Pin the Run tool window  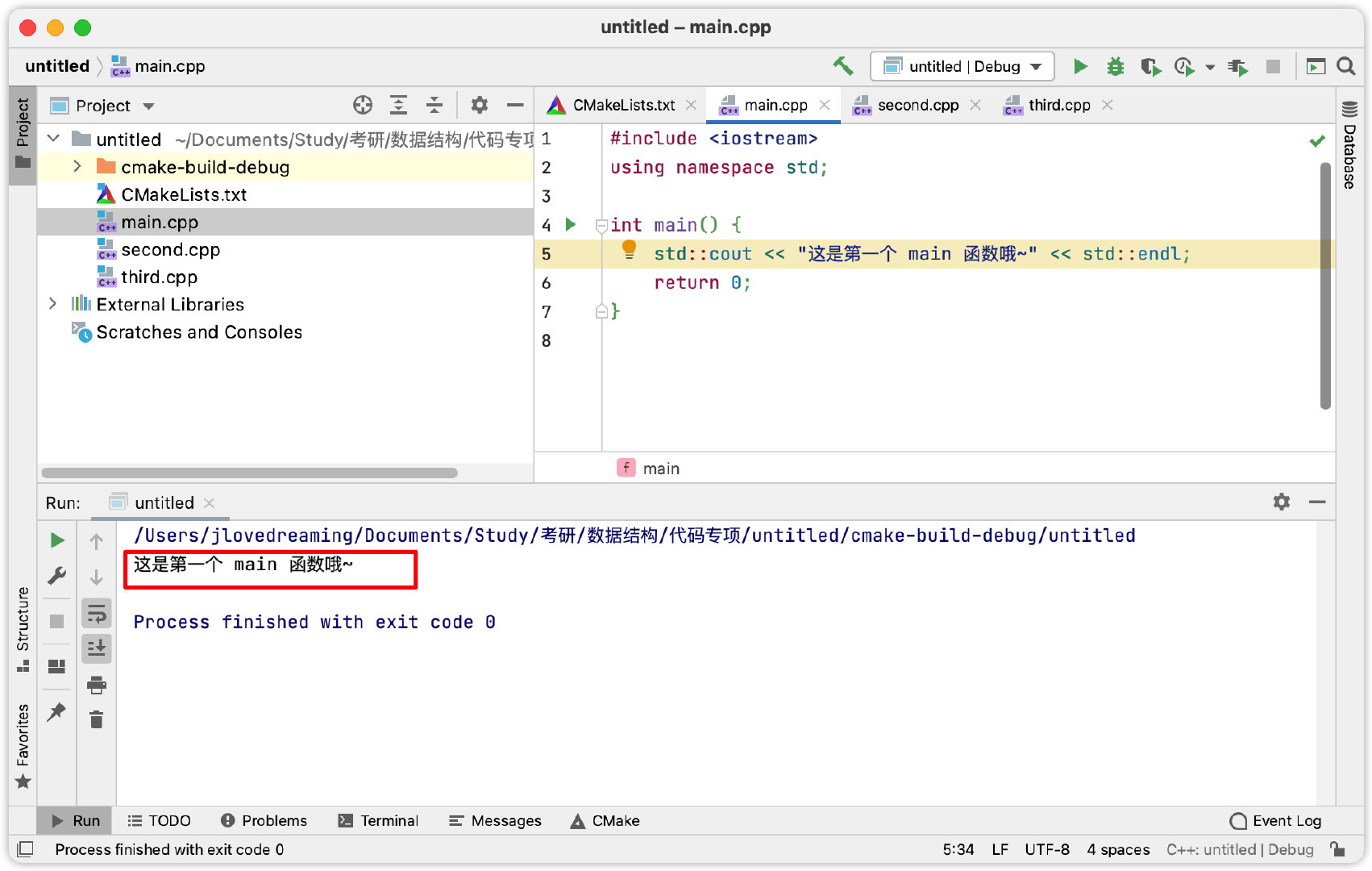click(56, 711)
